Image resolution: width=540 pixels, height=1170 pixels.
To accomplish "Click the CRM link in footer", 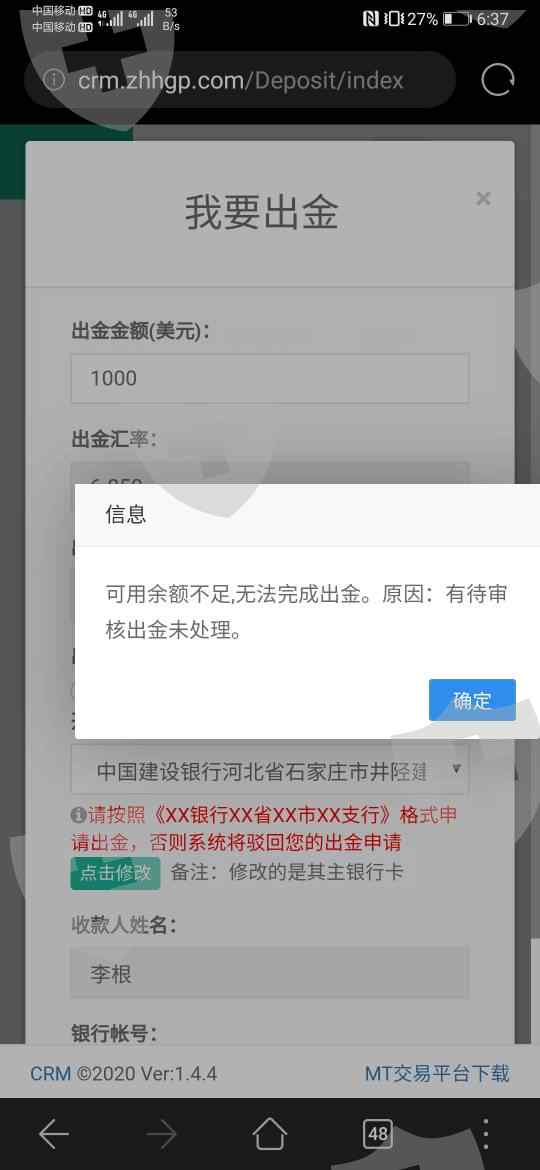I will click(x=51, y=1074).
